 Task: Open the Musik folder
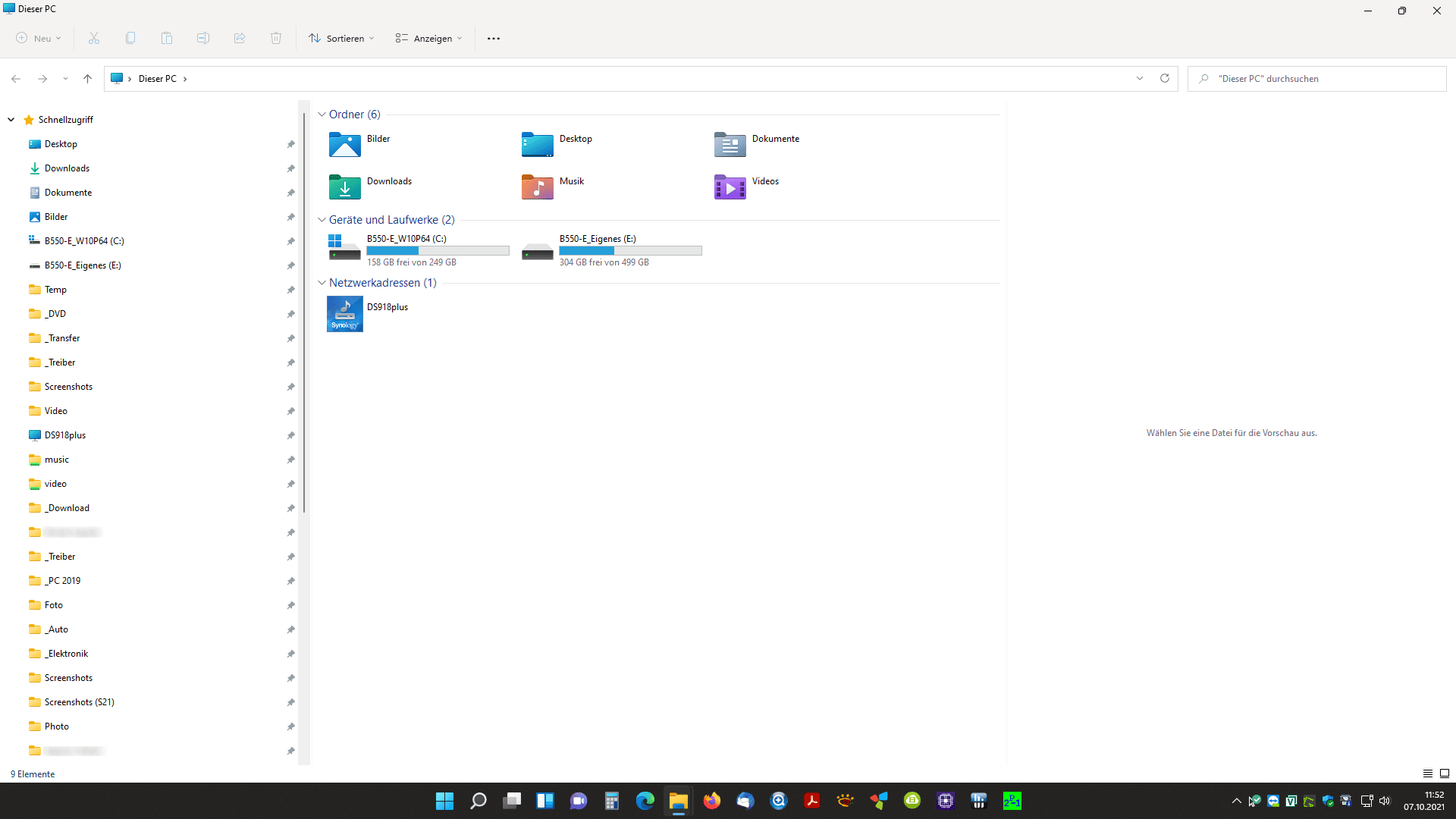tap(538, 187)
